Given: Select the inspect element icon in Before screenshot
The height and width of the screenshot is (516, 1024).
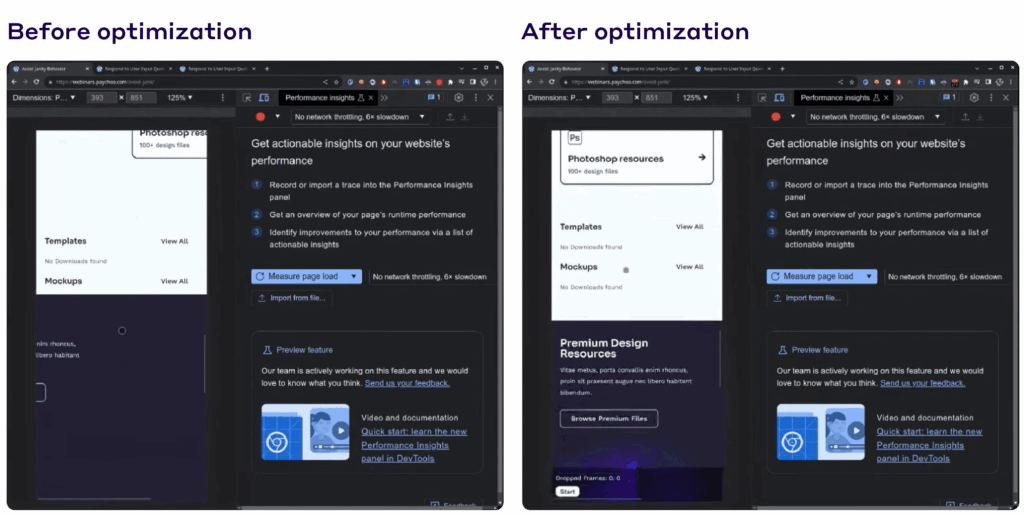Looking at the screenshot, I should click(247, 97).
